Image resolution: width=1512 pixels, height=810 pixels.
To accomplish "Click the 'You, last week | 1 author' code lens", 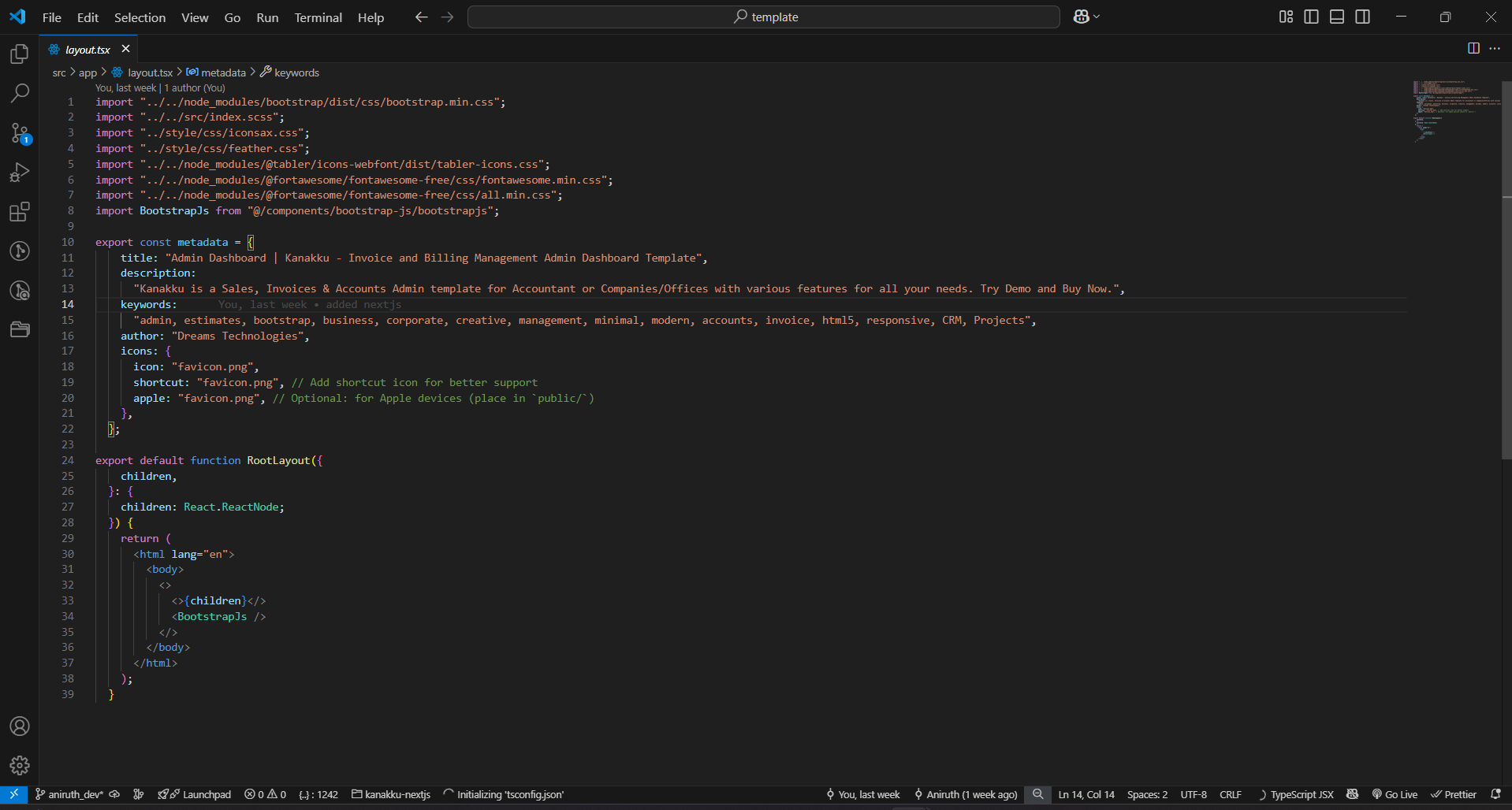I will click(x=160, y=87).
